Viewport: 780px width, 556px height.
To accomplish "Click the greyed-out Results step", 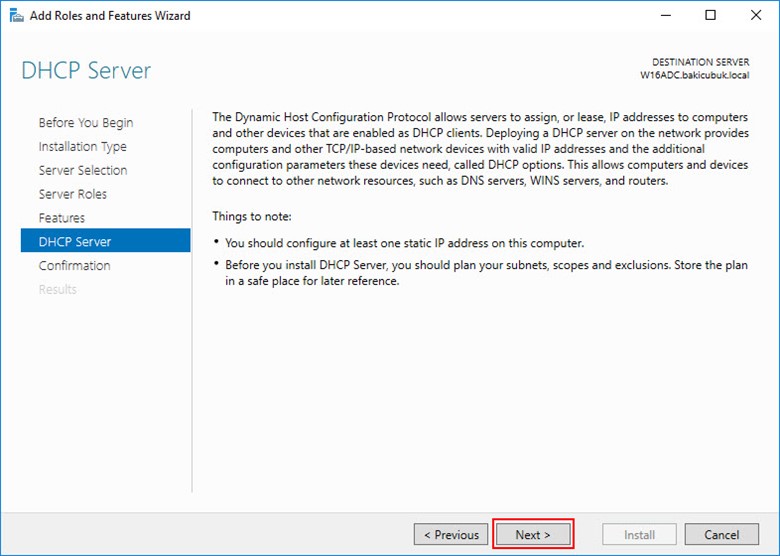I will click(x=58, y=290).
